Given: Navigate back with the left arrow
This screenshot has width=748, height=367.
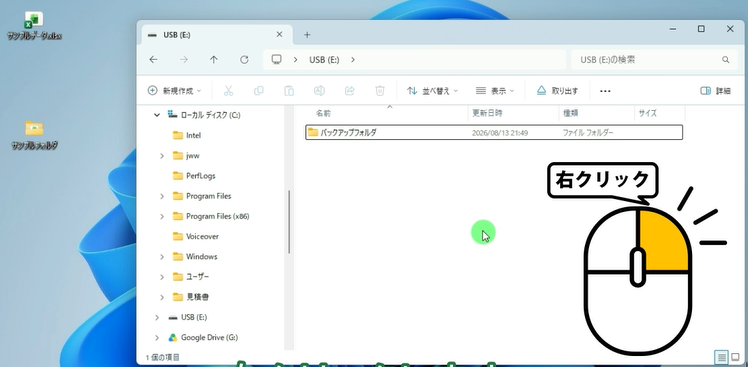Looking at the screenshot, I should click(153, 60).
